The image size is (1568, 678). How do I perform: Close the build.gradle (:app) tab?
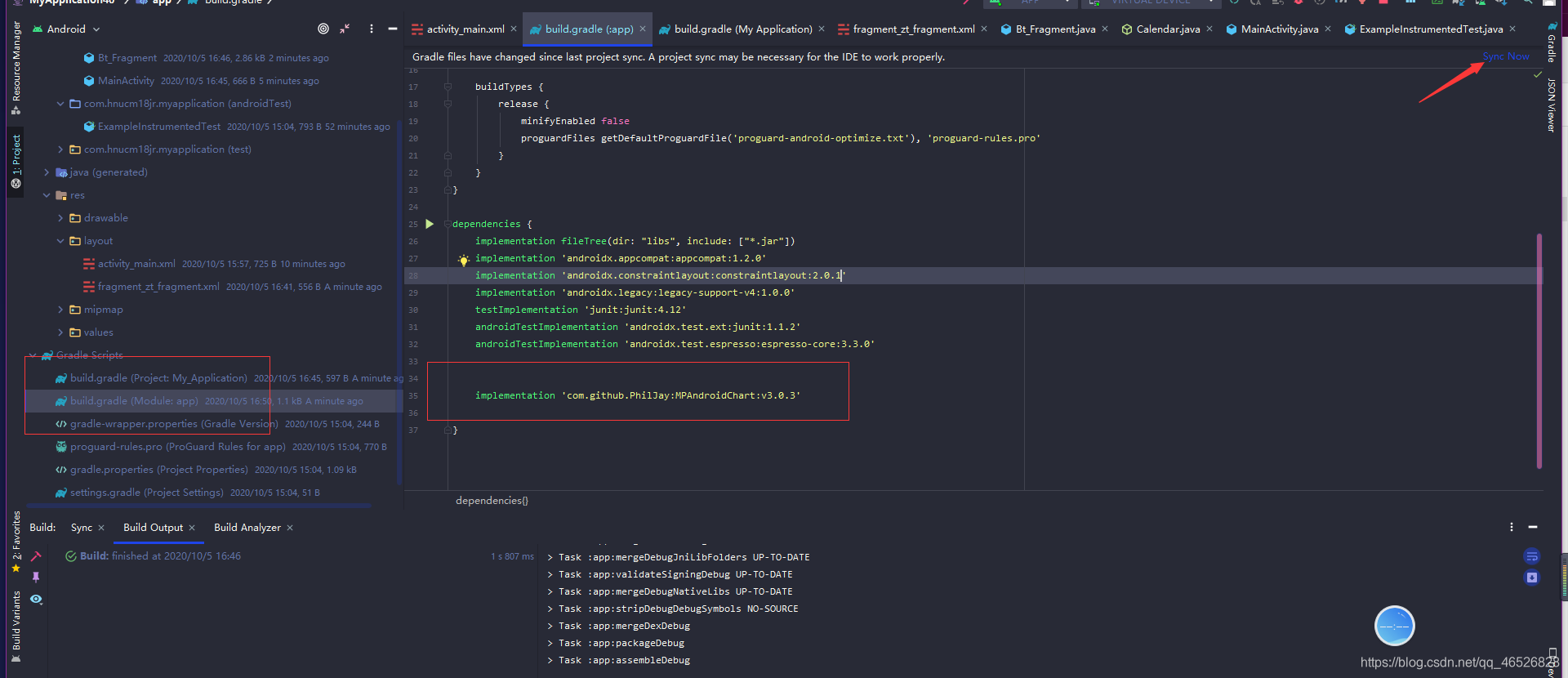point(643,29)
